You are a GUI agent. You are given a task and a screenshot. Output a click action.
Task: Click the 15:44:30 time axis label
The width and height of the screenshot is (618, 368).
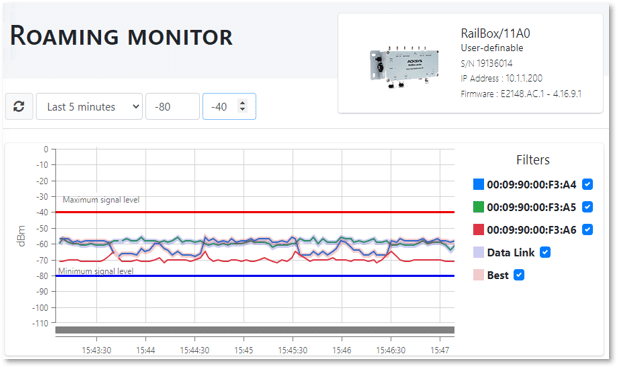[195, 350]
